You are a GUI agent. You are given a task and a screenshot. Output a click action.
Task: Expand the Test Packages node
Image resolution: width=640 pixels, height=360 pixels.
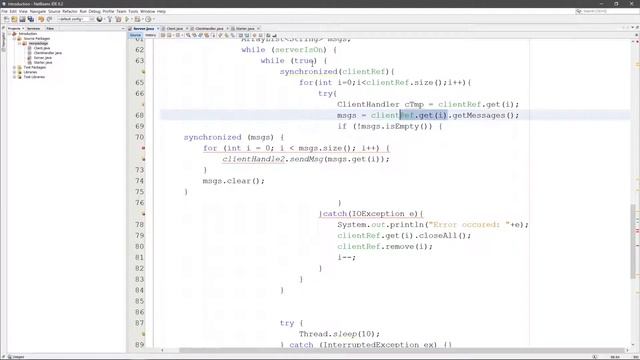(x=14, y=67)
